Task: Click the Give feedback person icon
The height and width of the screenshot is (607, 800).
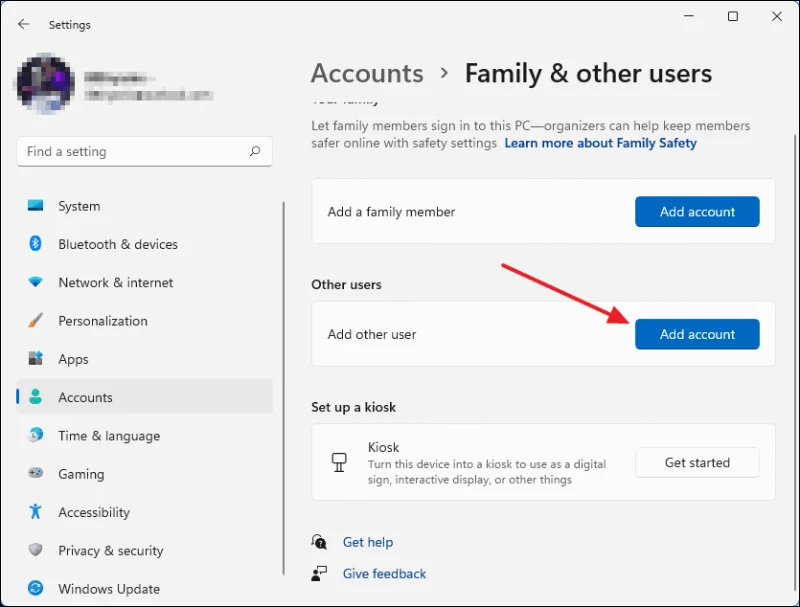Action: point(319,573)
